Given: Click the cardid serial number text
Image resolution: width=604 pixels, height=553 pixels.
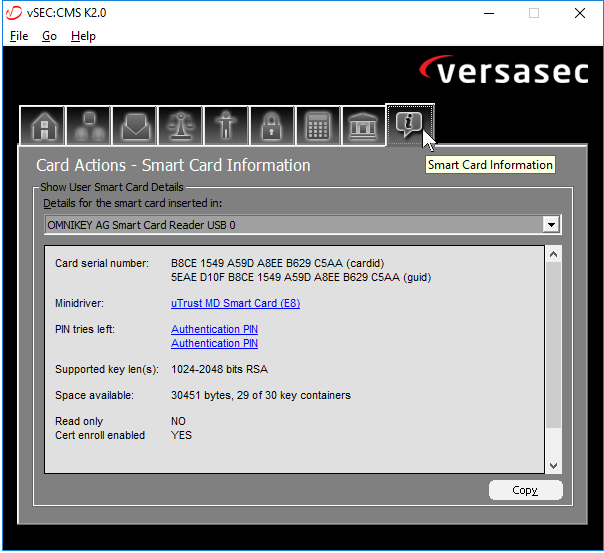Looking at the screenshot, I should tap(278, 263).
